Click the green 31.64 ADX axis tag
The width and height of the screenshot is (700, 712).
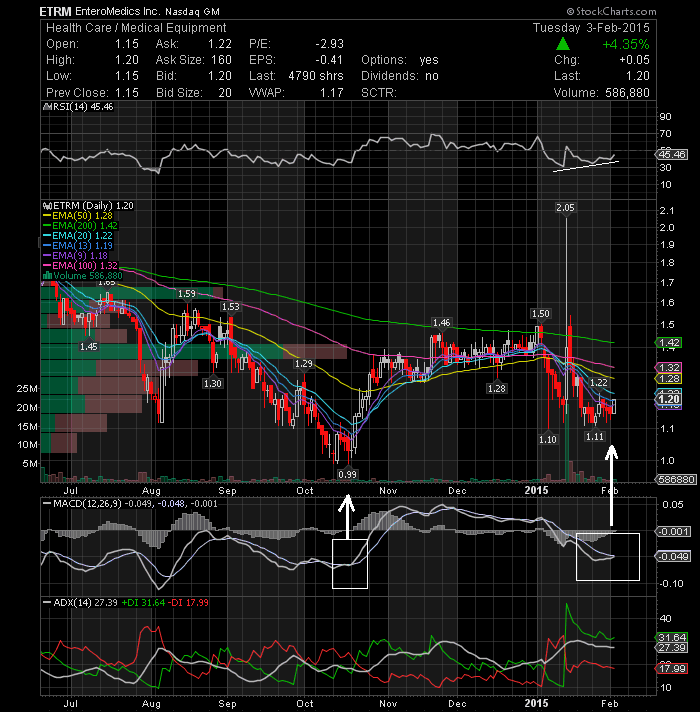(672, 638)
